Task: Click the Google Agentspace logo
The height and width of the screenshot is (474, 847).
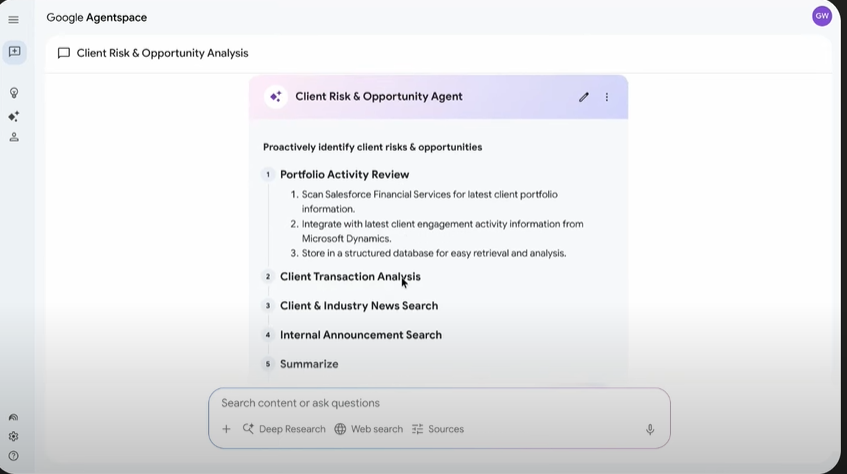Action: 97,17
